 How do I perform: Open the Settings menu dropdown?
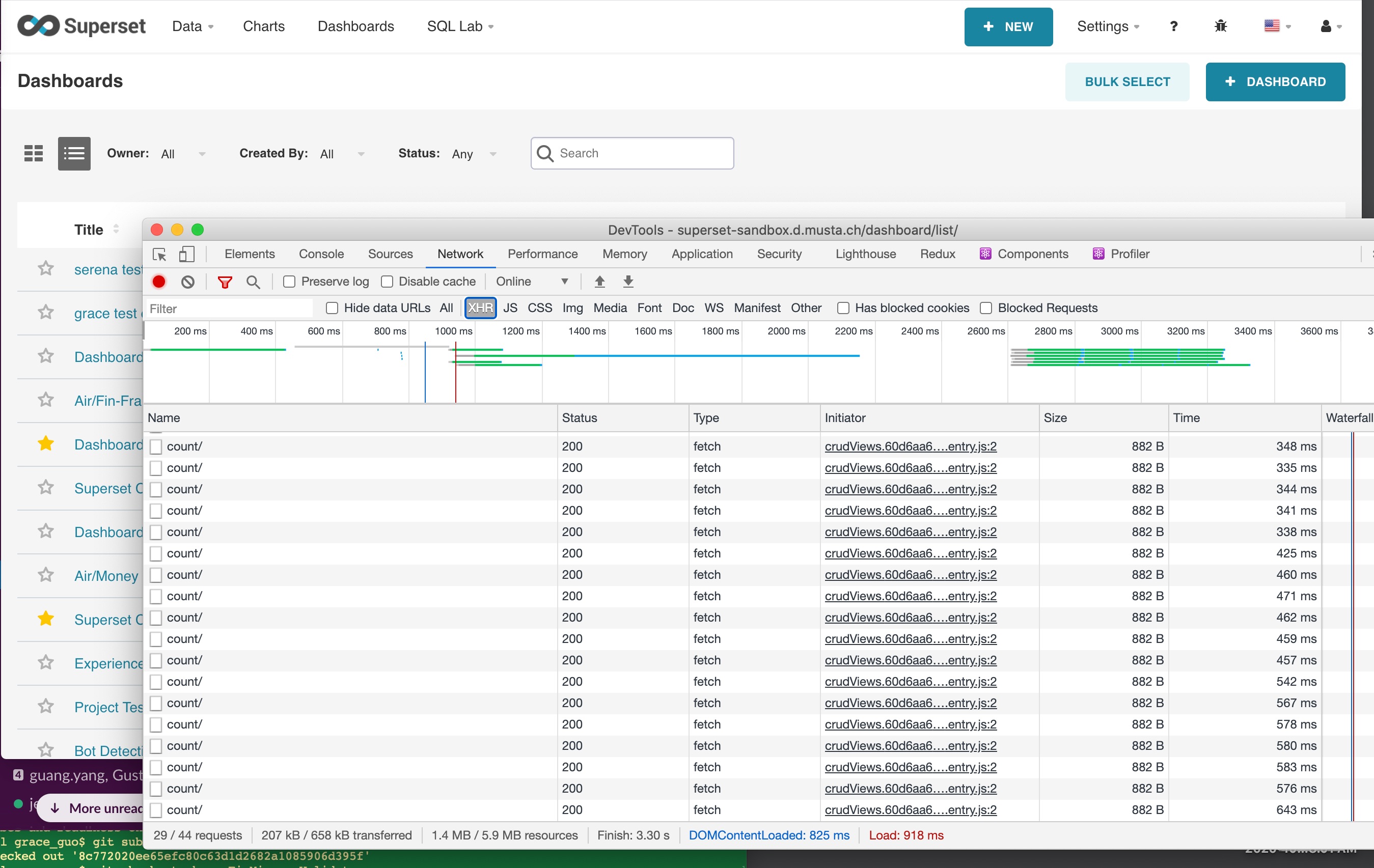[1108, 27]
